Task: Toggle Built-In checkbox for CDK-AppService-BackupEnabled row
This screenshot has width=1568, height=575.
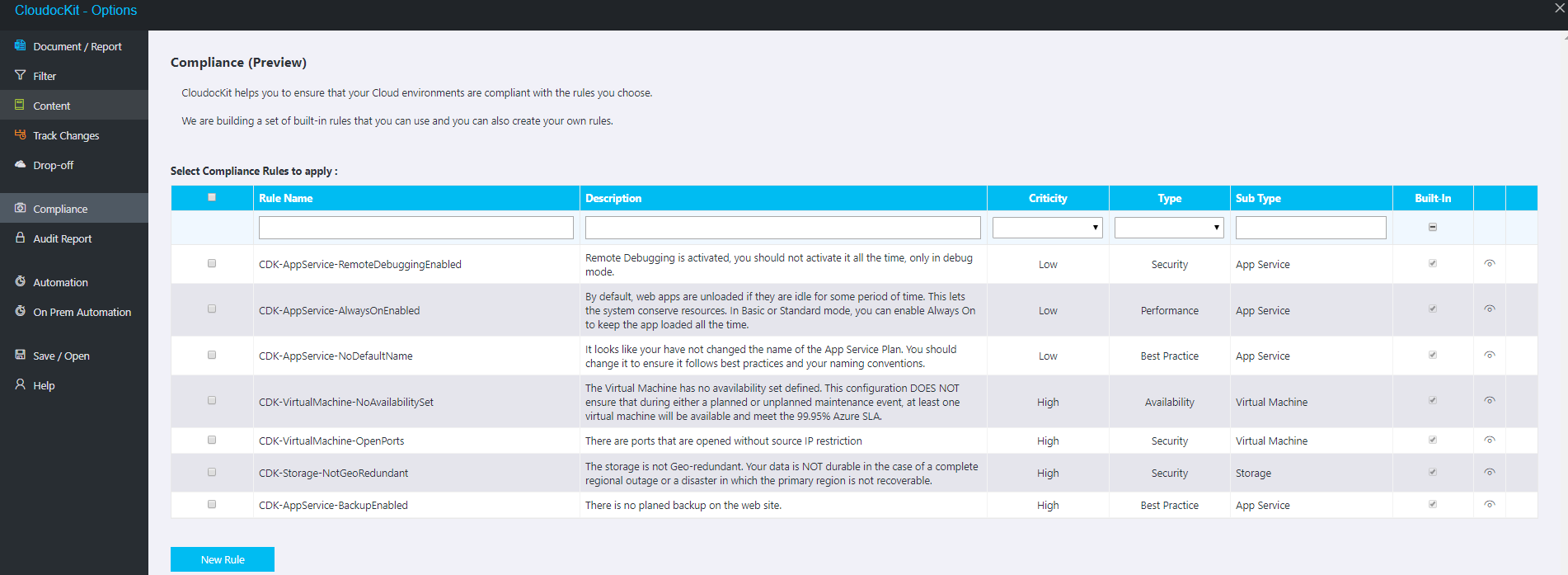Action: click(x=1433, y=504)
